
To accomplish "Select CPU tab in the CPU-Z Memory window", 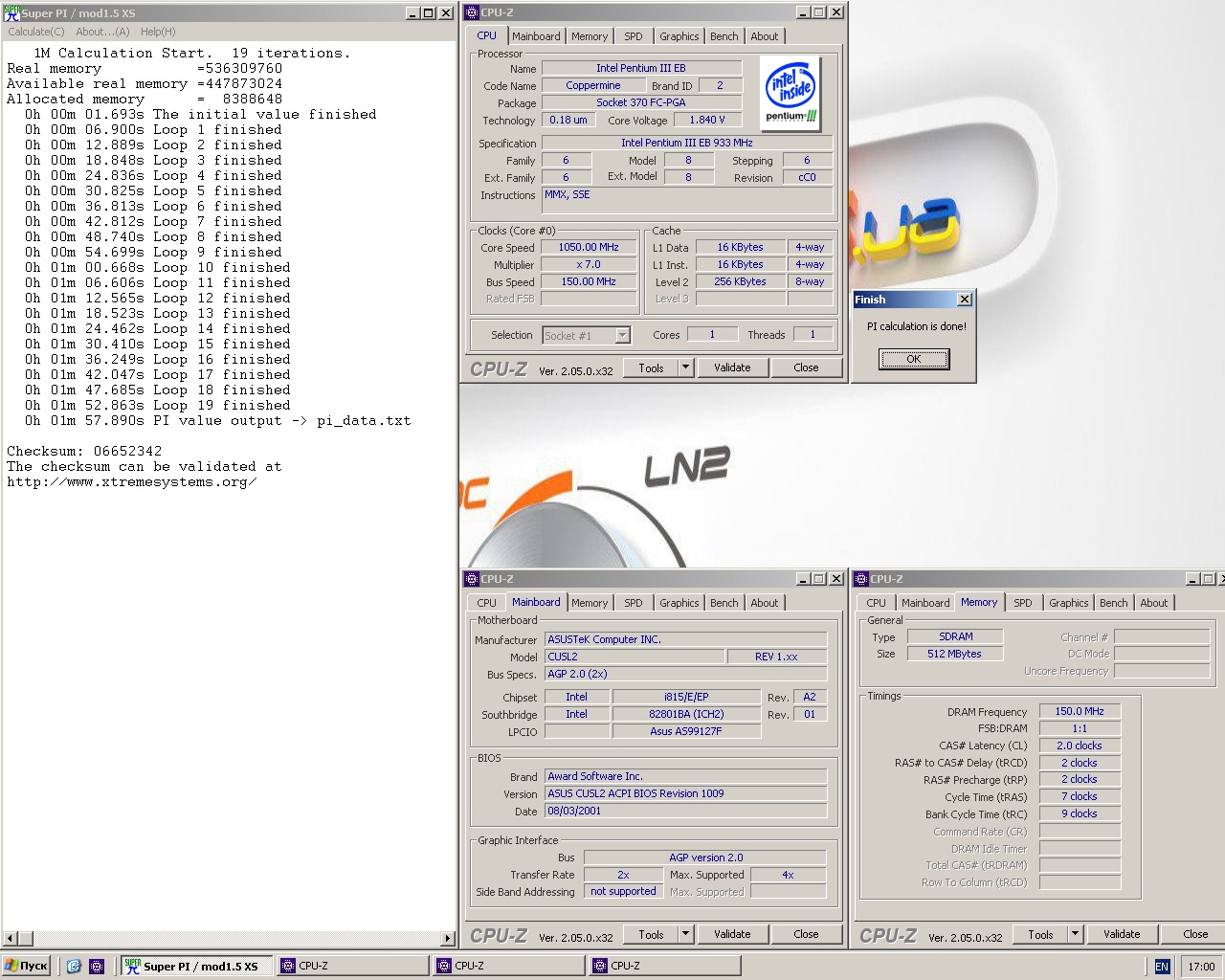I will [x=876, y=603].
